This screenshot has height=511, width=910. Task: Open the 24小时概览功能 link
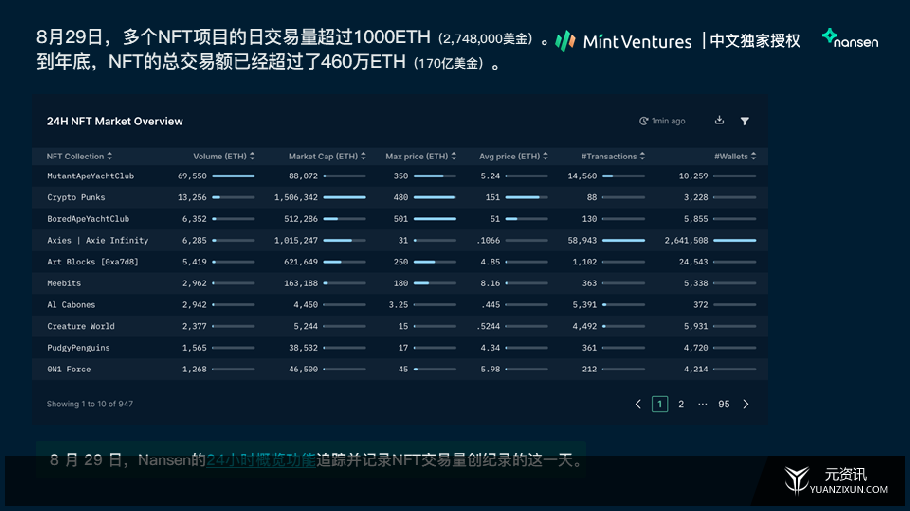coord(261,460)
